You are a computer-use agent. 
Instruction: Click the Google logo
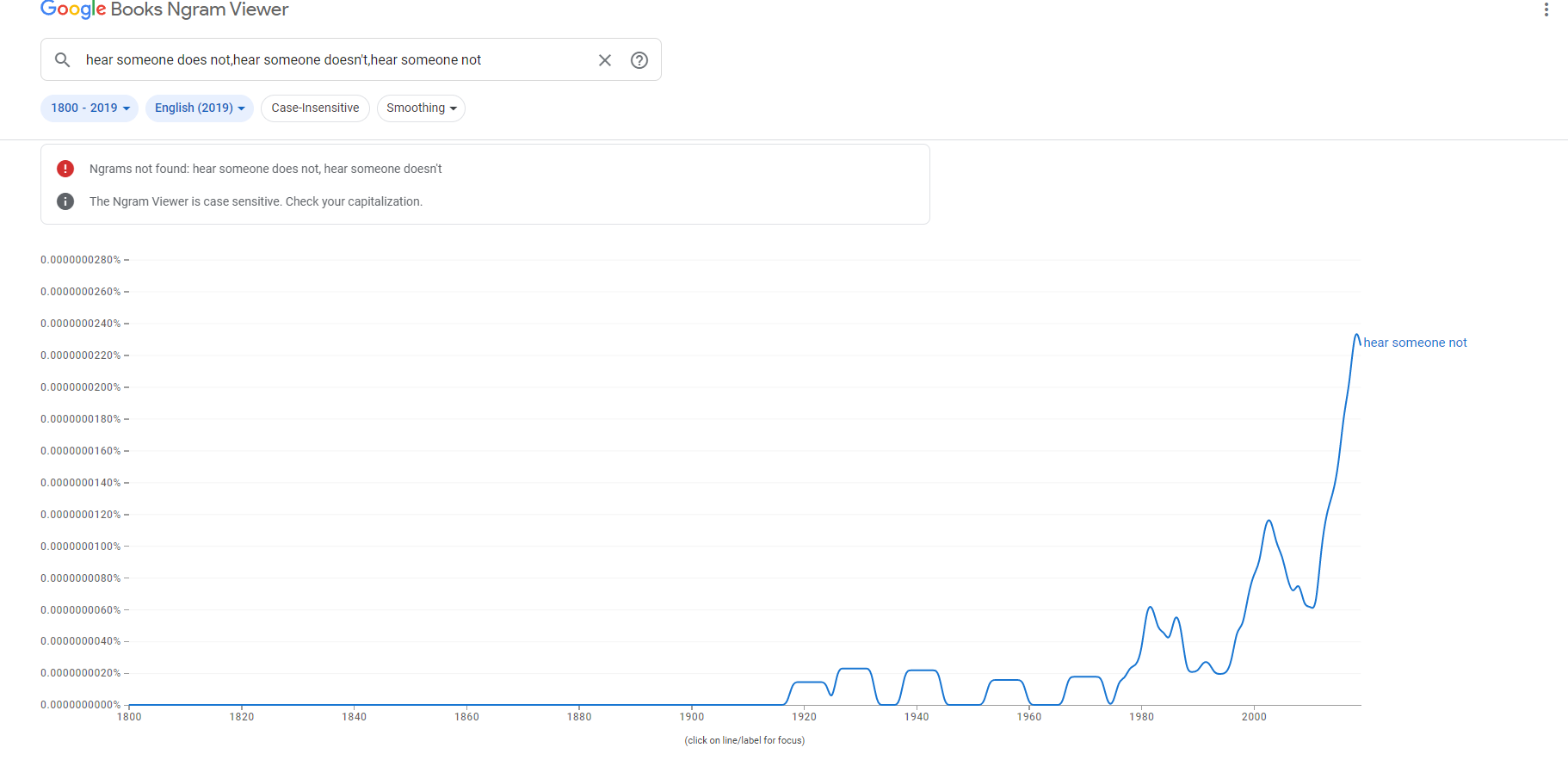coord(73,9)
